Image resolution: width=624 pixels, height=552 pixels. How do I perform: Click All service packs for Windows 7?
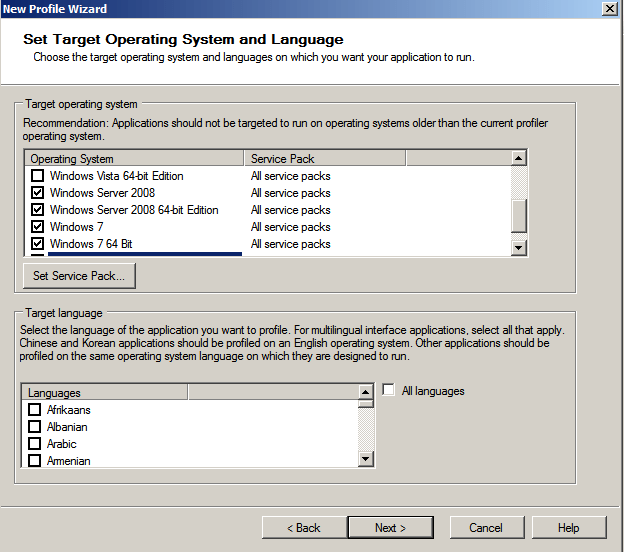(x=291, y=227)
